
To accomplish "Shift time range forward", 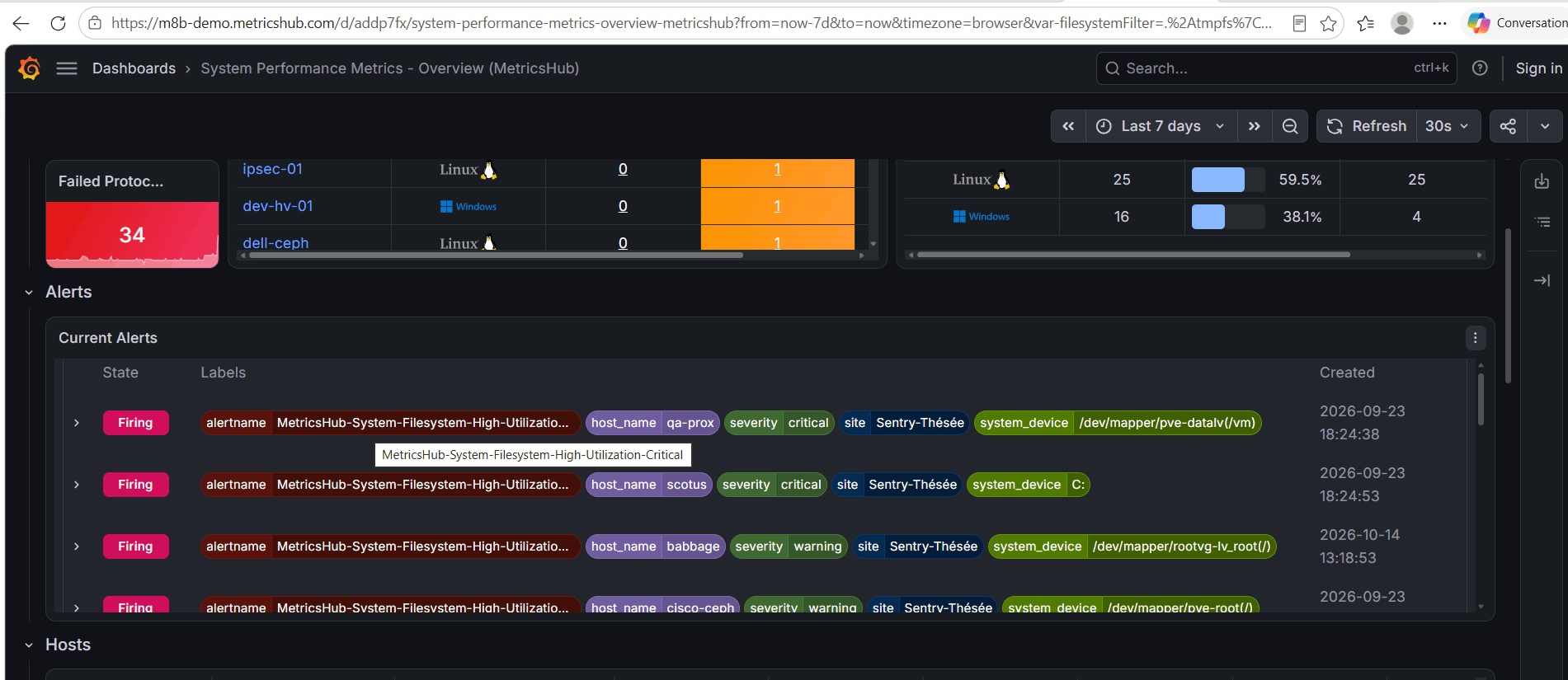I will (x=1255, y=126).
